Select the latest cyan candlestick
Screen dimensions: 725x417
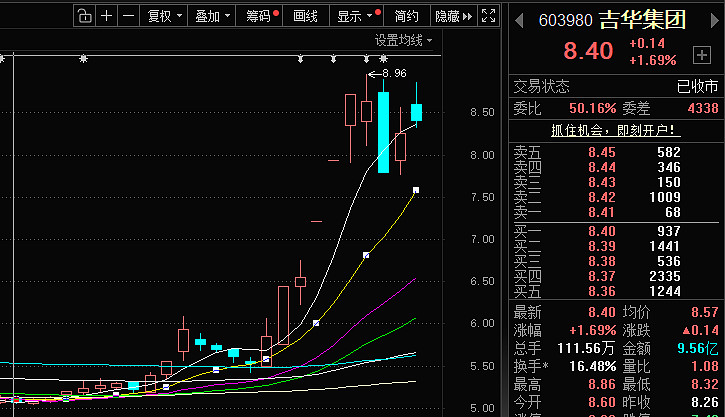[417, 113]
